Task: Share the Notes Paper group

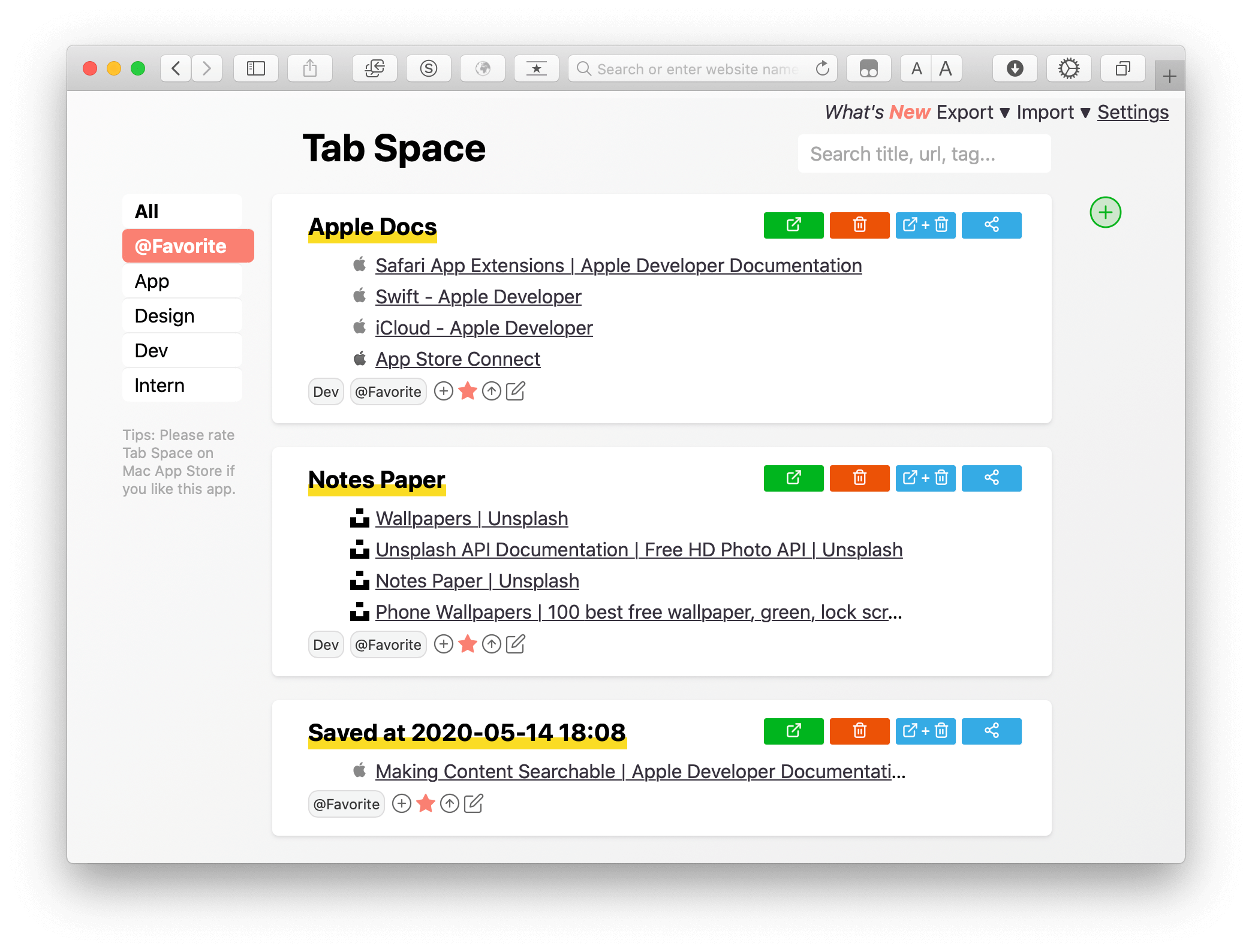Action: coord(991,478)
